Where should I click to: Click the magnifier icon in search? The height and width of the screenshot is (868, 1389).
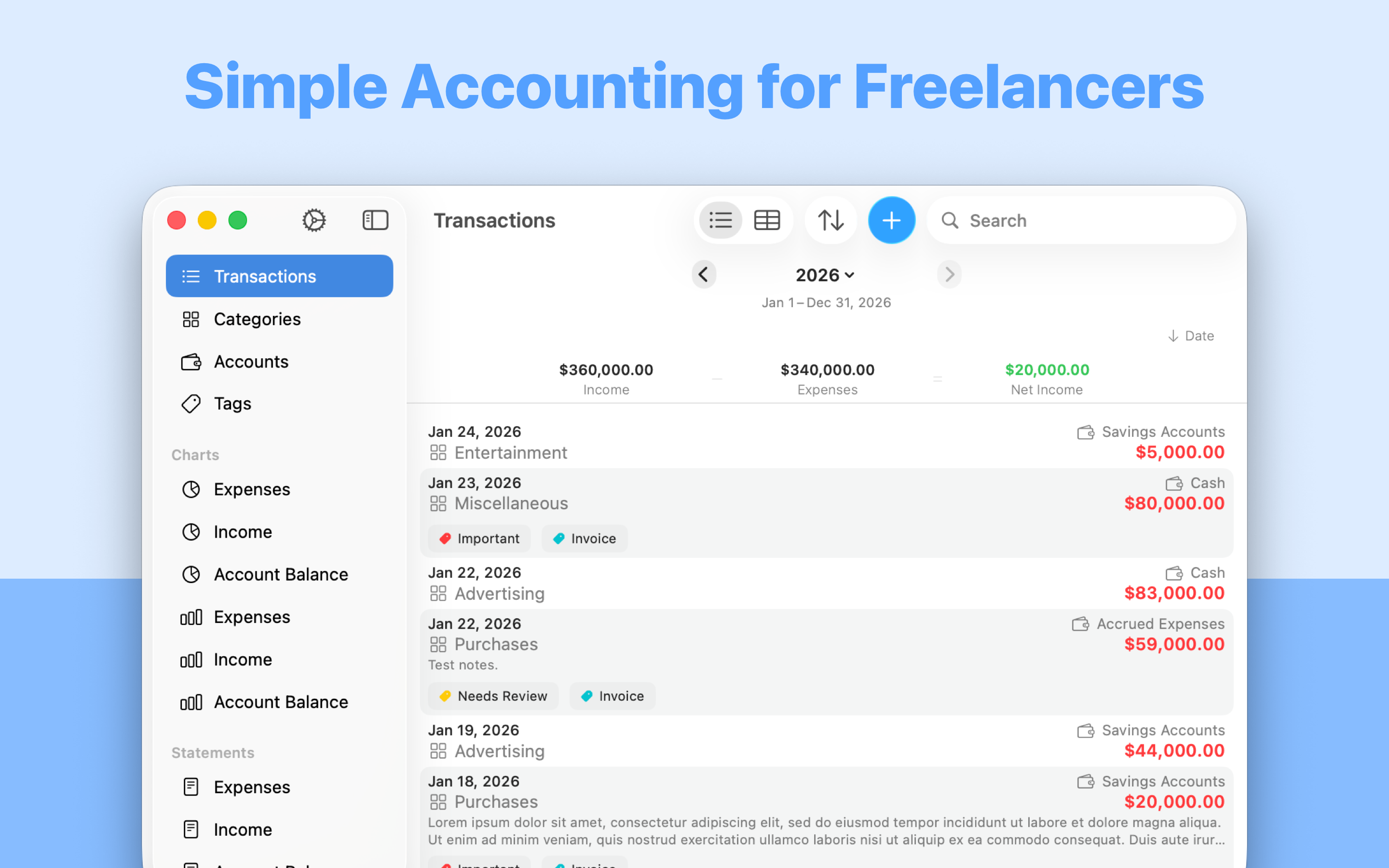click(x=950, y=220)
